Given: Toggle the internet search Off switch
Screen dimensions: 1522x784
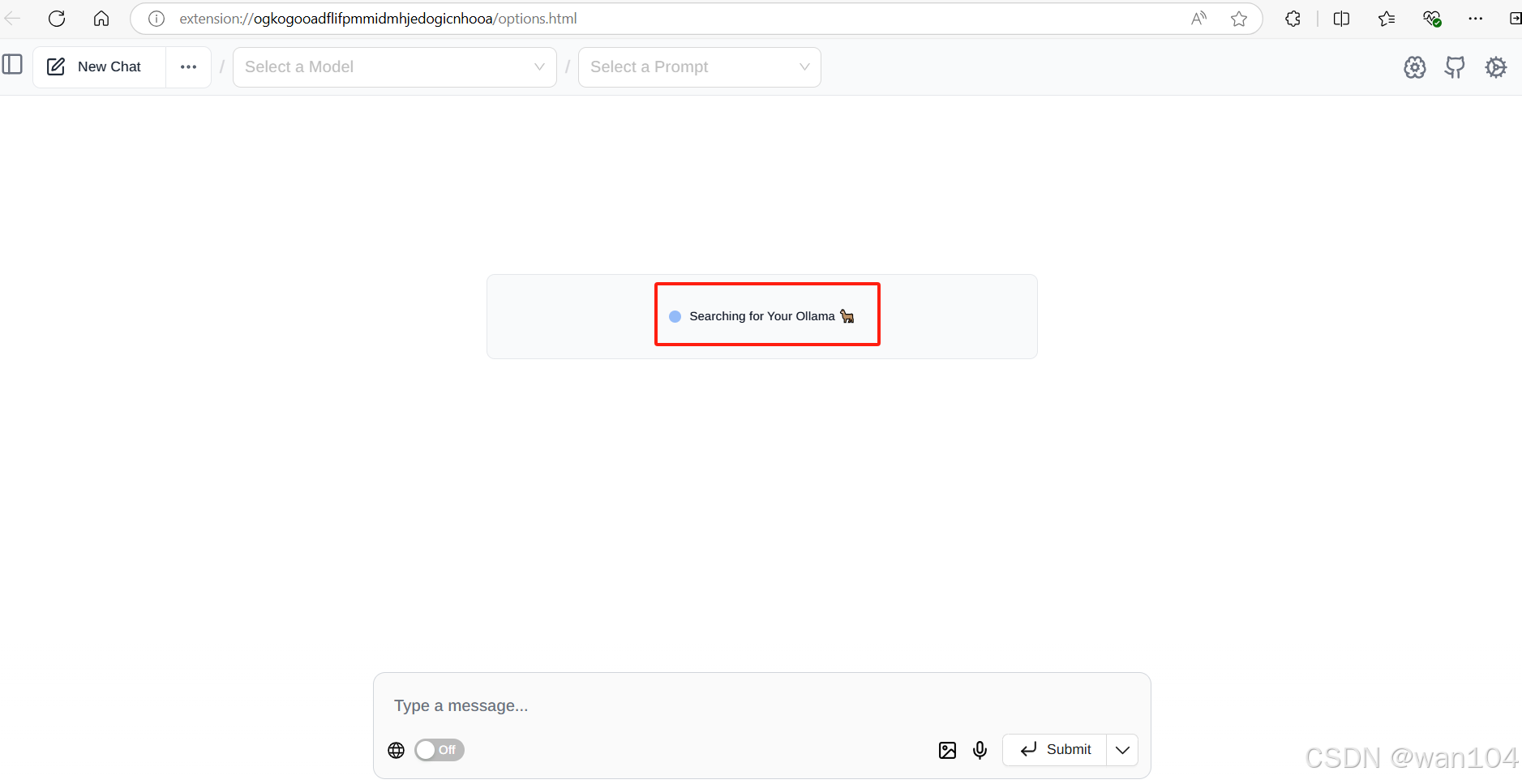Looking at the screenshot, I should coord(439,750).
